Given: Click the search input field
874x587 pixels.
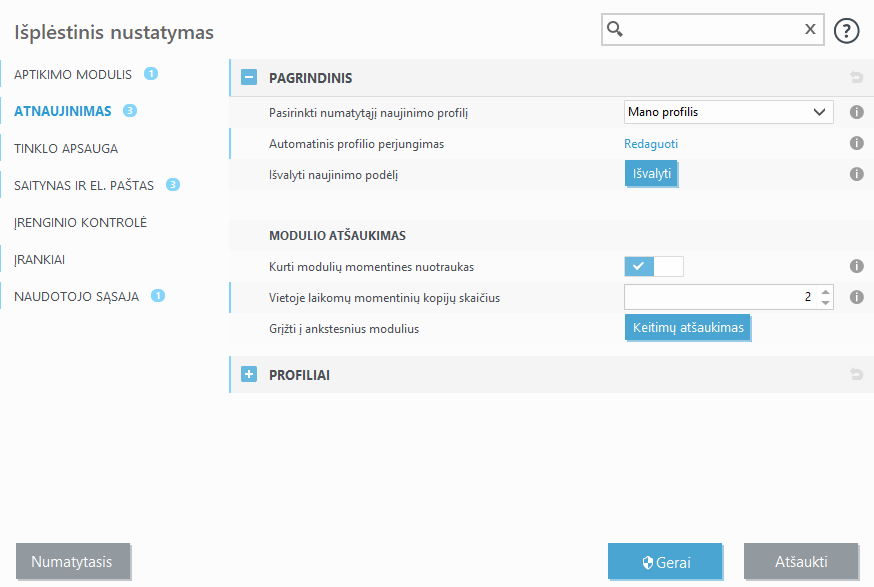Looking at the screenshot, I should 710,30.
